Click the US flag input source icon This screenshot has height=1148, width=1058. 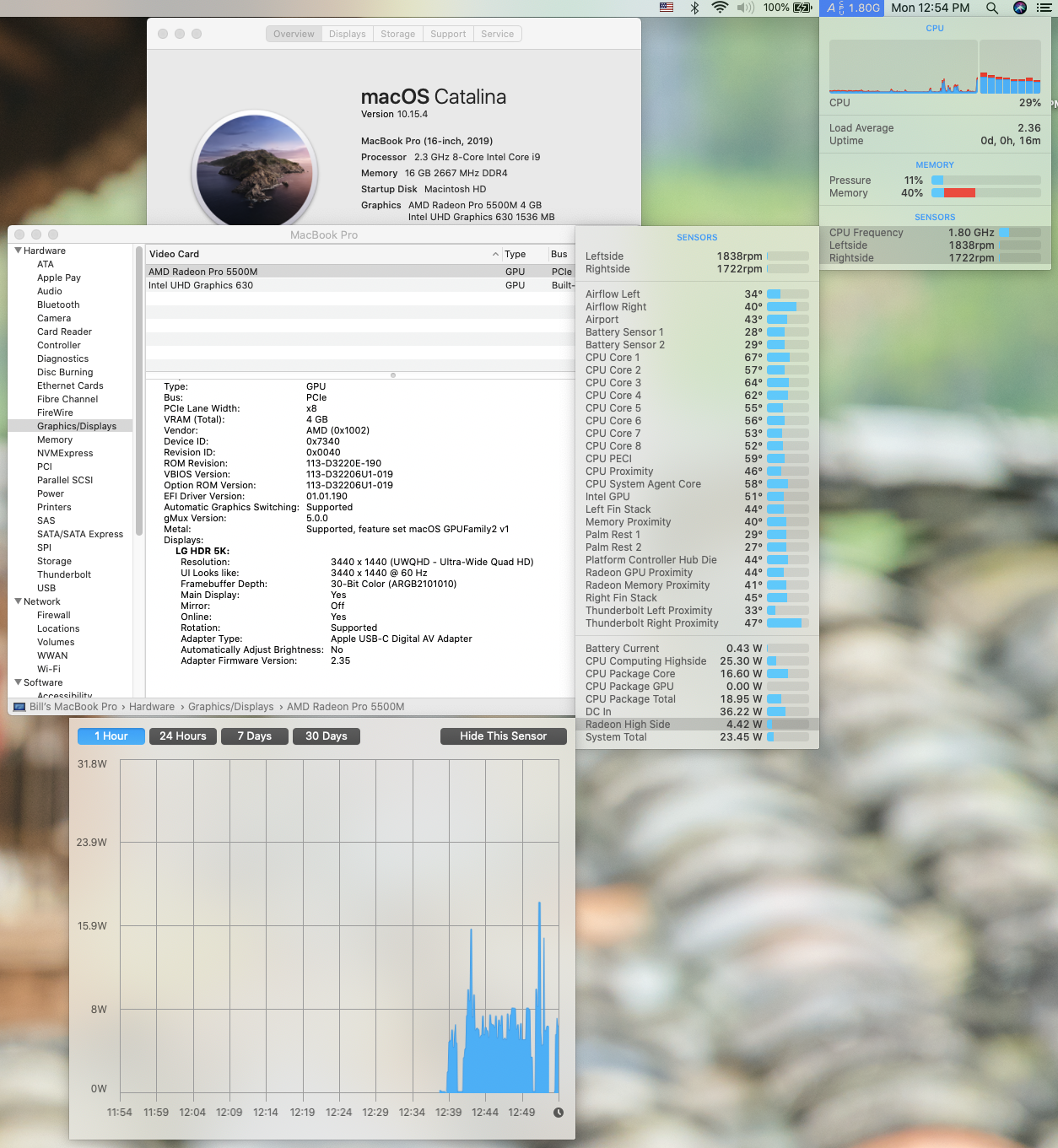[x=667, y=8]
